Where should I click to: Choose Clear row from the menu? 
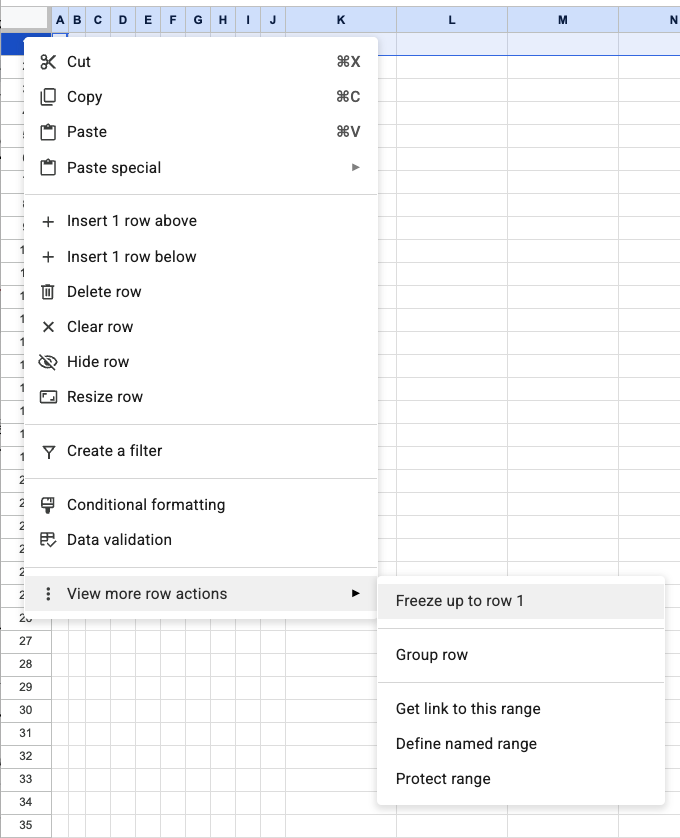[x=100, y=327]
